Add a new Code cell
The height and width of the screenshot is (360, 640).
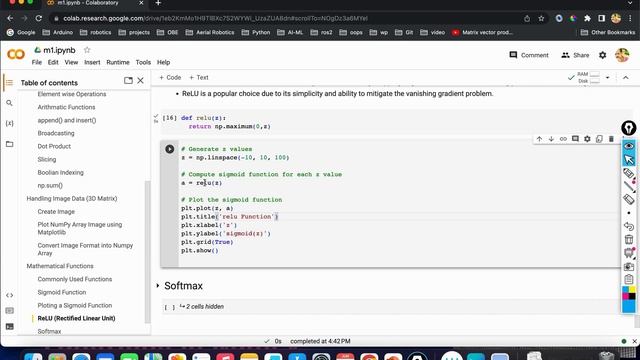click(x=170, y=78)
